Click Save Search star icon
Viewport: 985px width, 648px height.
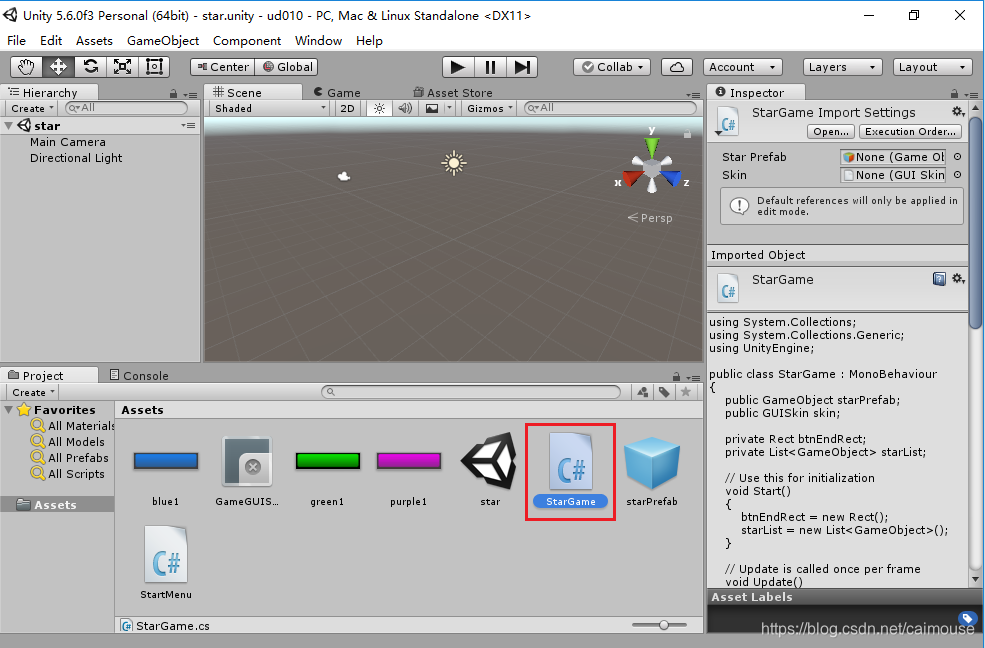coord(686,392)
